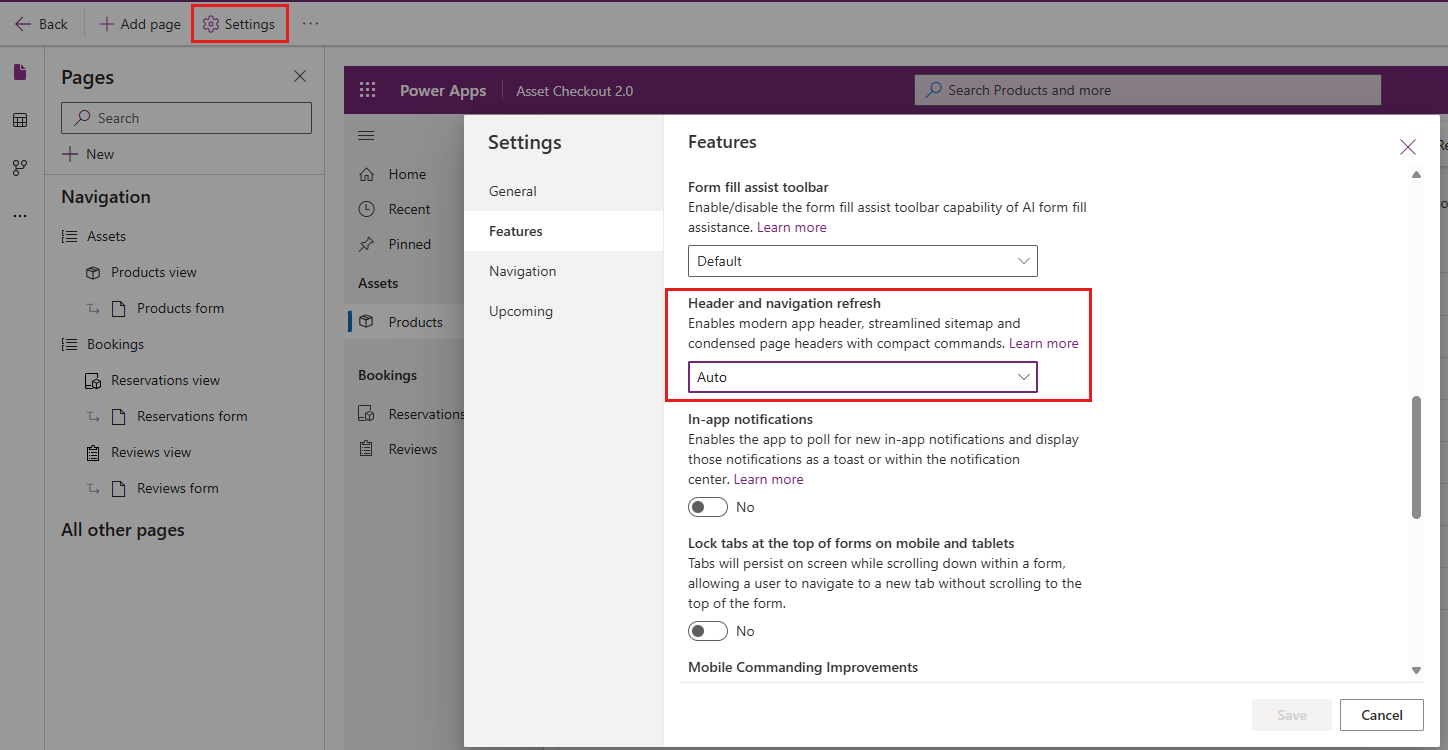Click the left rail ellipsis for more options
Image resolution: width=1448 pixels, height=750 pixels.
(20, 215)
